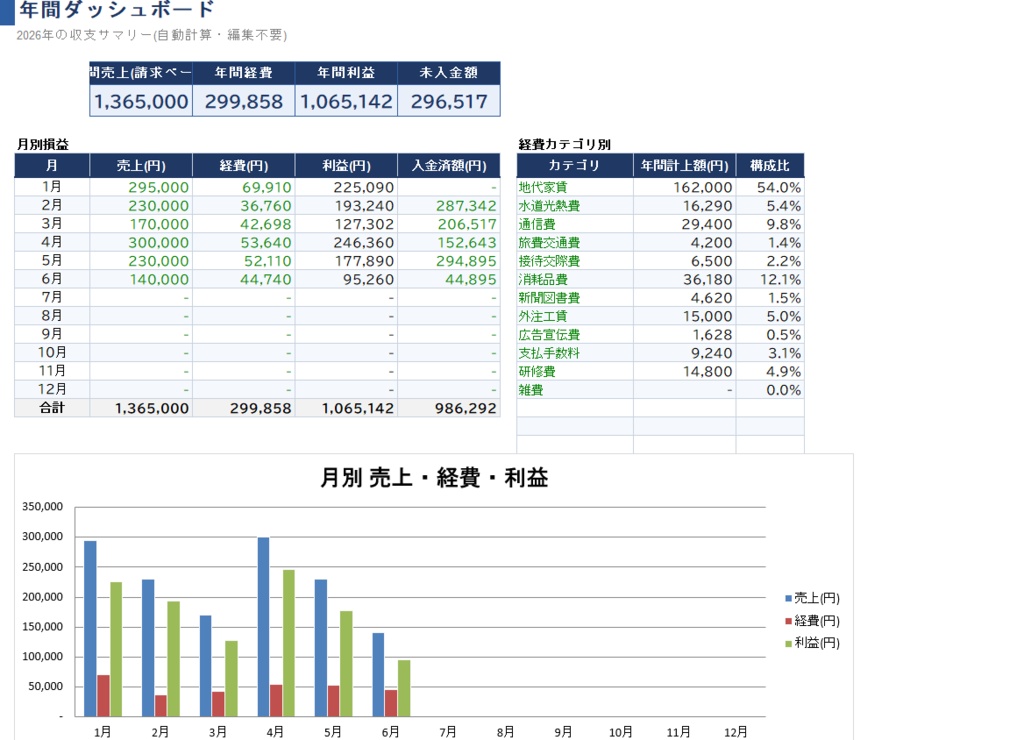Select the 140,000 sales cell for 6月
This screenshot has width=1024, height=740.
[141, 279]
